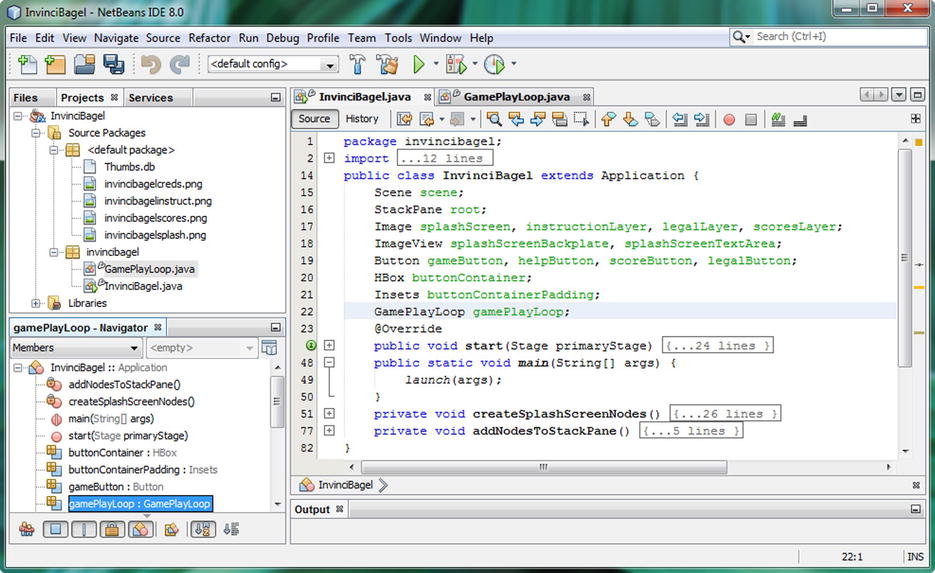This screenshot has width=935, height=573.
Task: Switch to the GamePlayLoop.java editor tab
Action: pos(516,97)
